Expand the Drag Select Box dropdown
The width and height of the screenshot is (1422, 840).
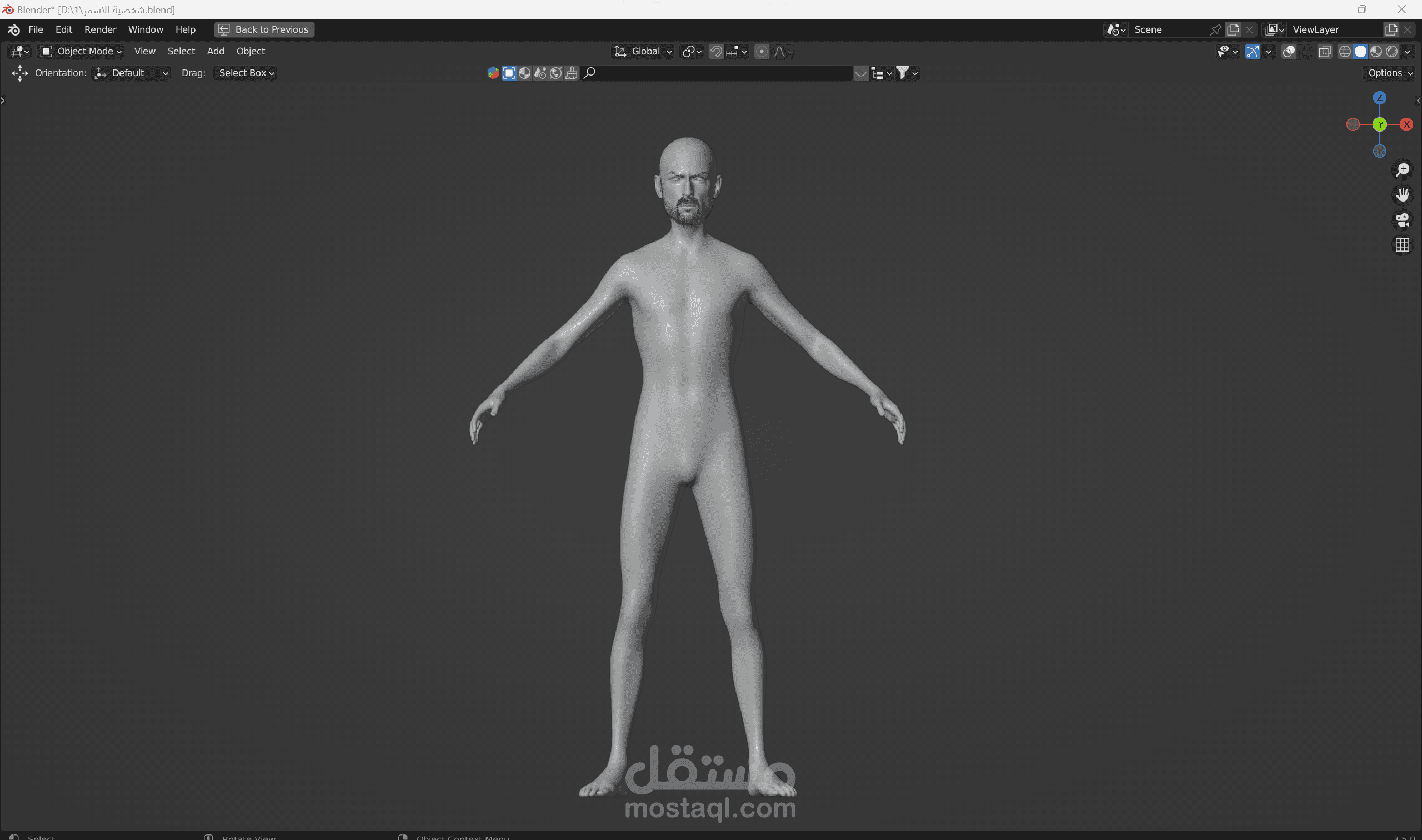pos(245,73)
